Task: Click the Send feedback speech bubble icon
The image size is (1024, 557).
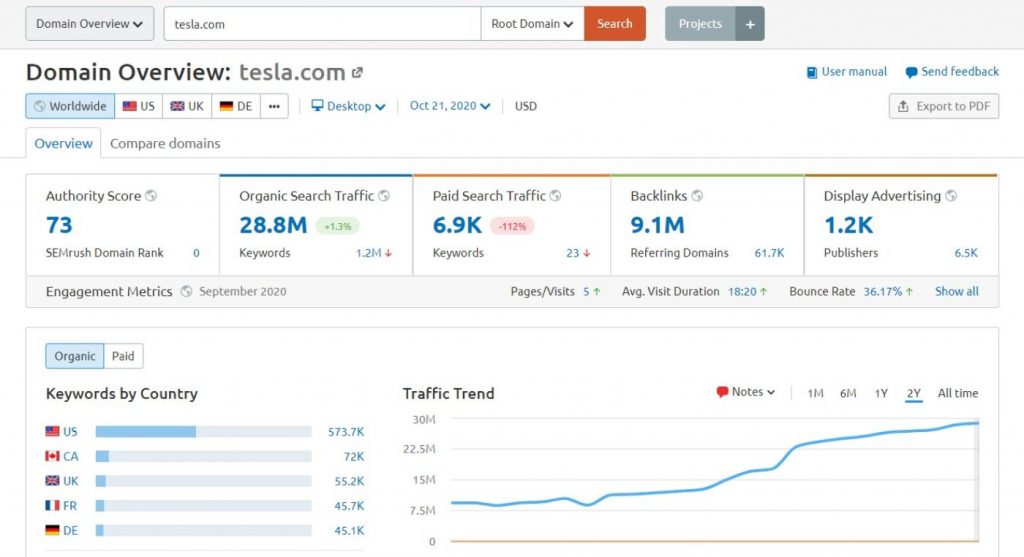Action: tap(911, 72)
